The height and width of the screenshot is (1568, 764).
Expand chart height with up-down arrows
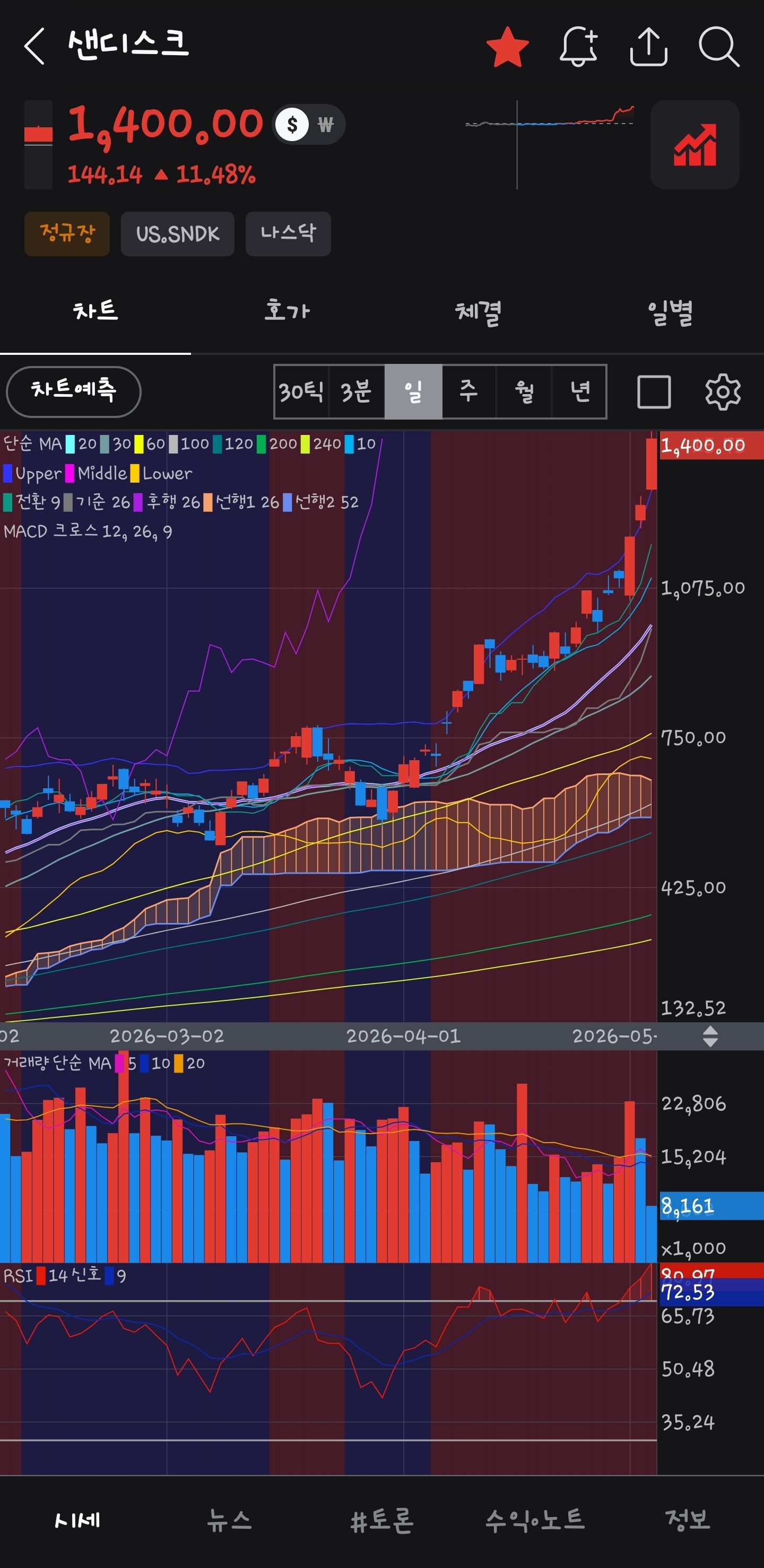[710, 1036]
